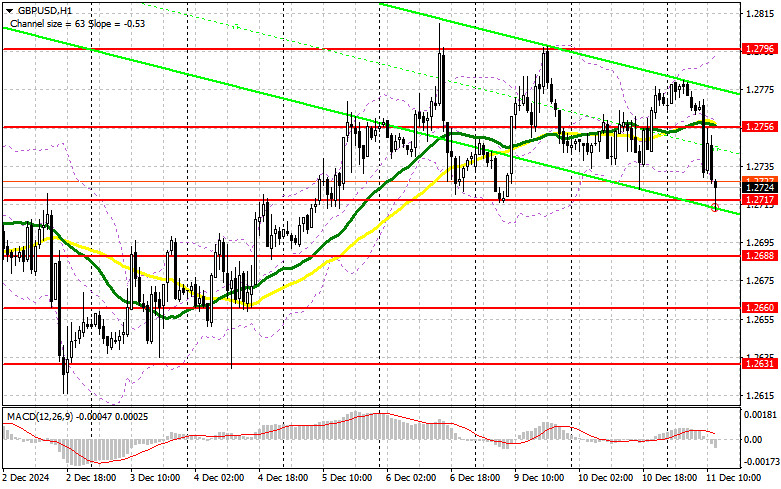Click the '2 Dec 2024' time axis label
This screenshot has width=781, height=489.
pos(26,478)
